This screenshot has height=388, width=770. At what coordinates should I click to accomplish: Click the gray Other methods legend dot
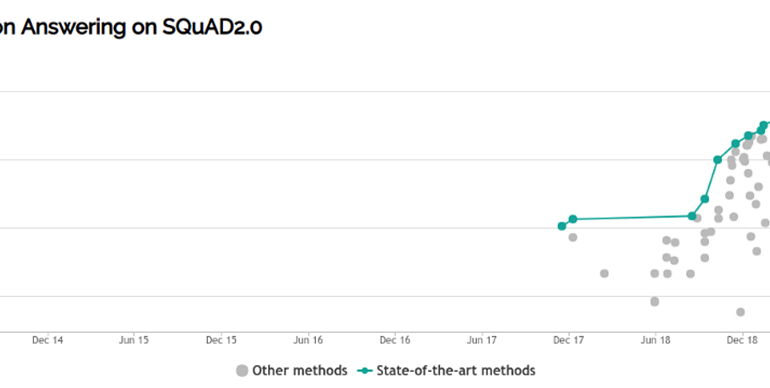pyautogui.click(x=242, y=371)
